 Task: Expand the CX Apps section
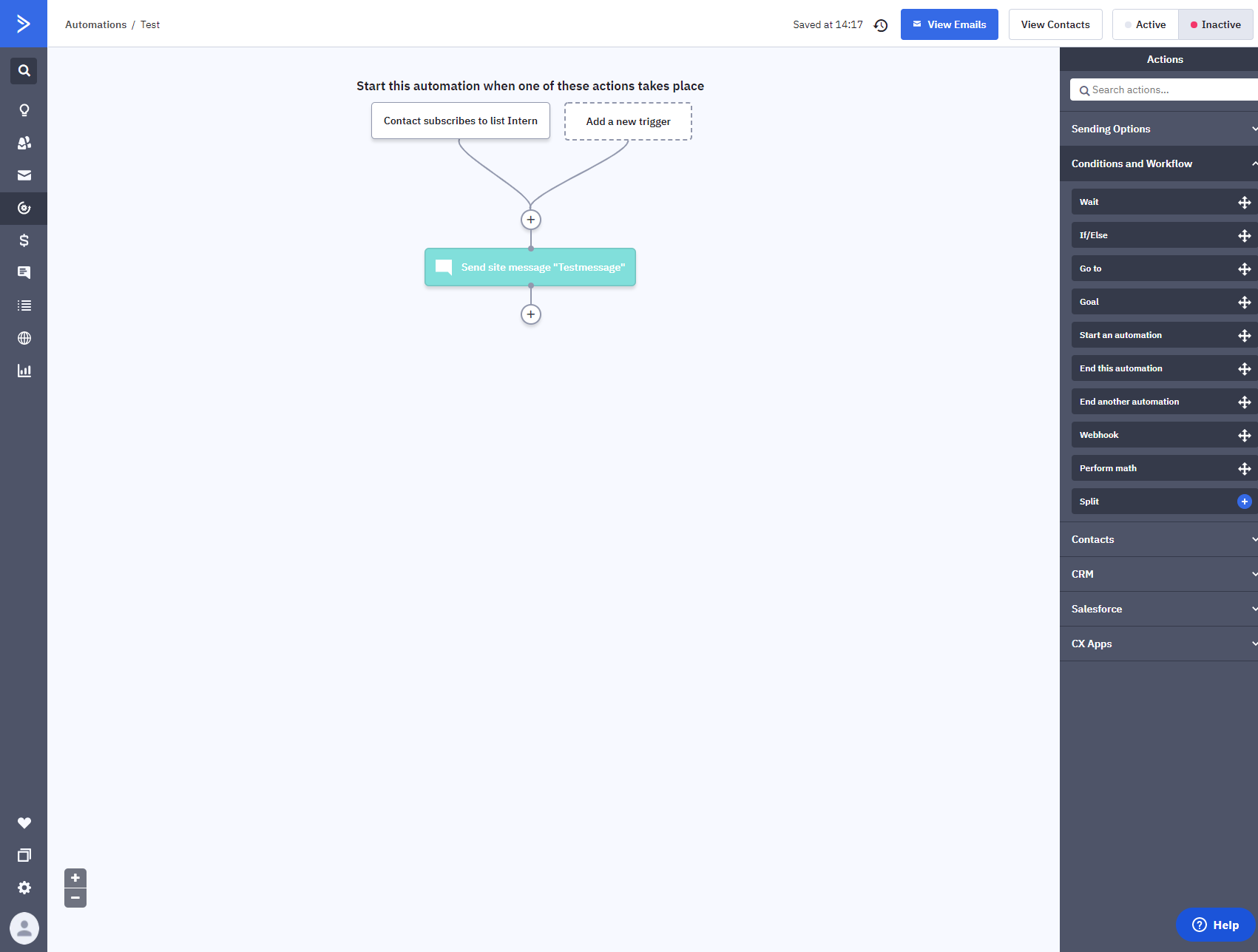point(1159,644)
